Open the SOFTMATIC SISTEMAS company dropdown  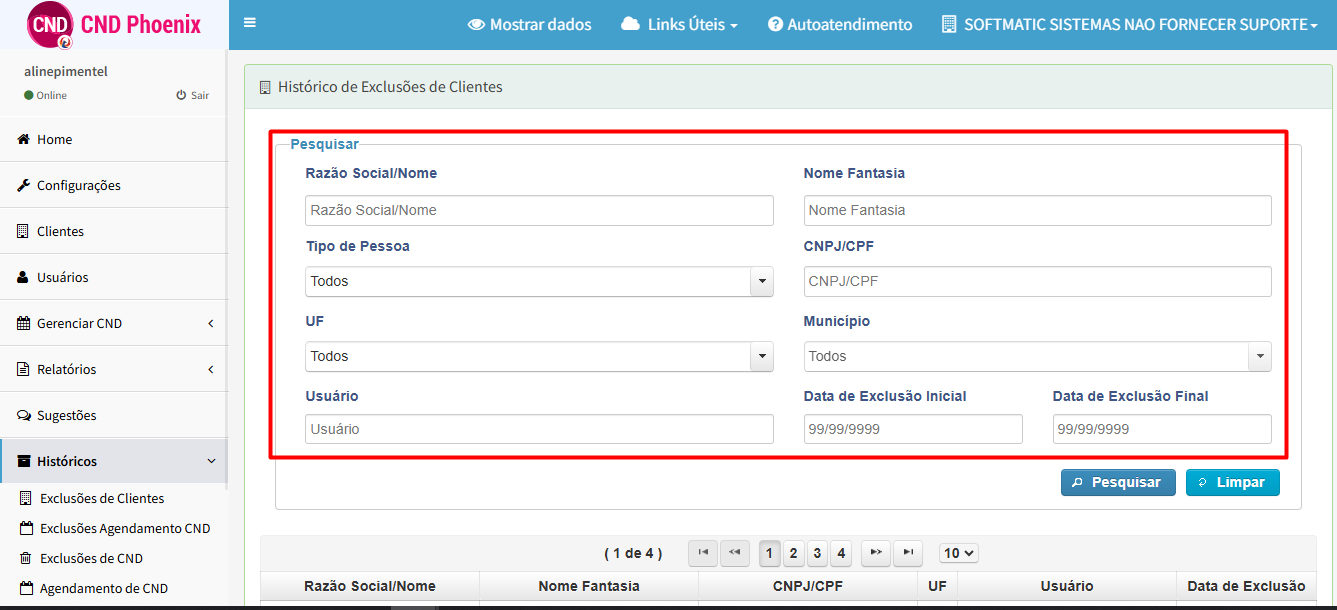pyautogui.click(x=1130, y=25)
